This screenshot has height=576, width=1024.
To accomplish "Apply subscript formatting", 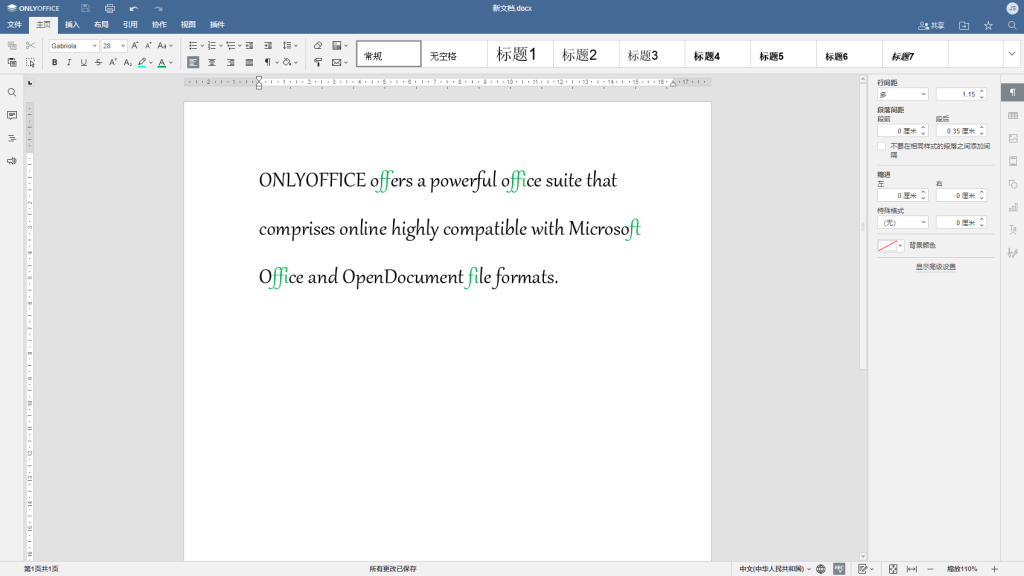I will pos(127,63).
